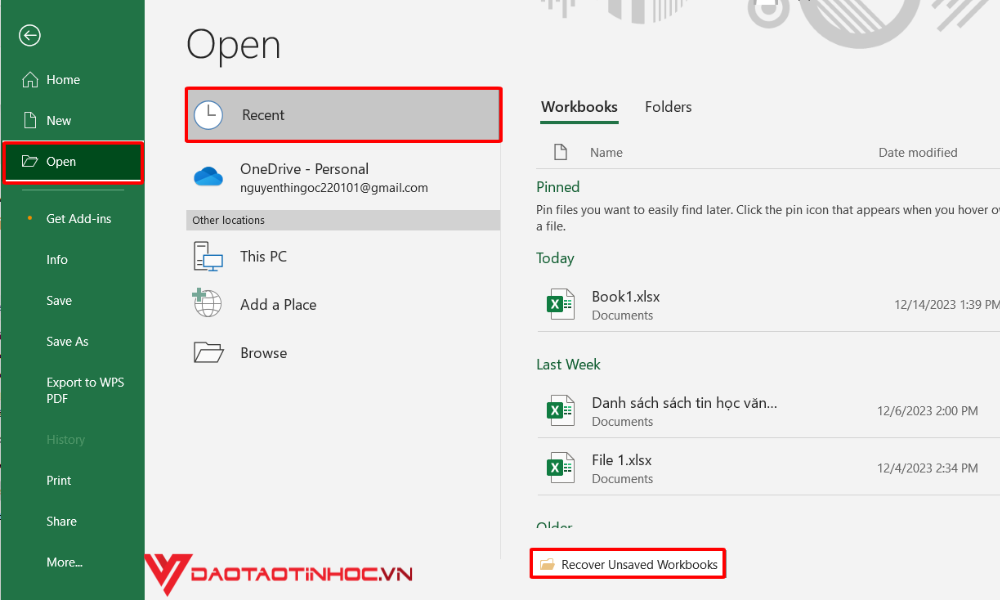This screenshot has width=1000, height=600.
Task: Click the back arrow icon
Action: tap(29, 35)
